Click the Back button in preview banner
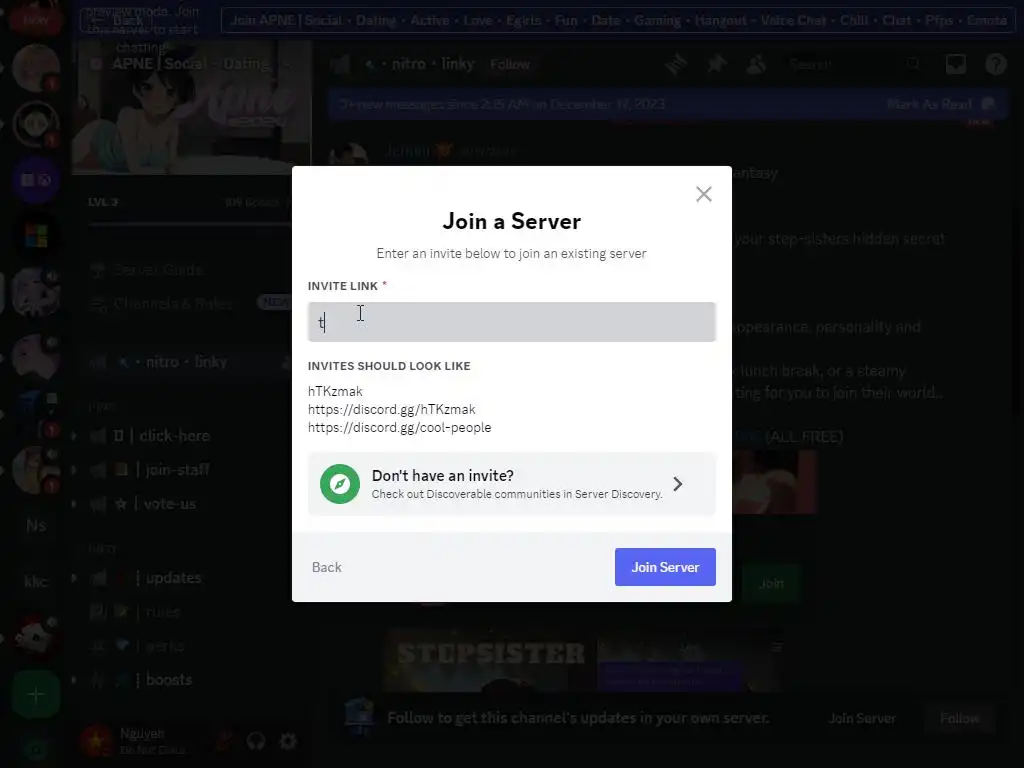1024x768 pixels. click(117, 20)
